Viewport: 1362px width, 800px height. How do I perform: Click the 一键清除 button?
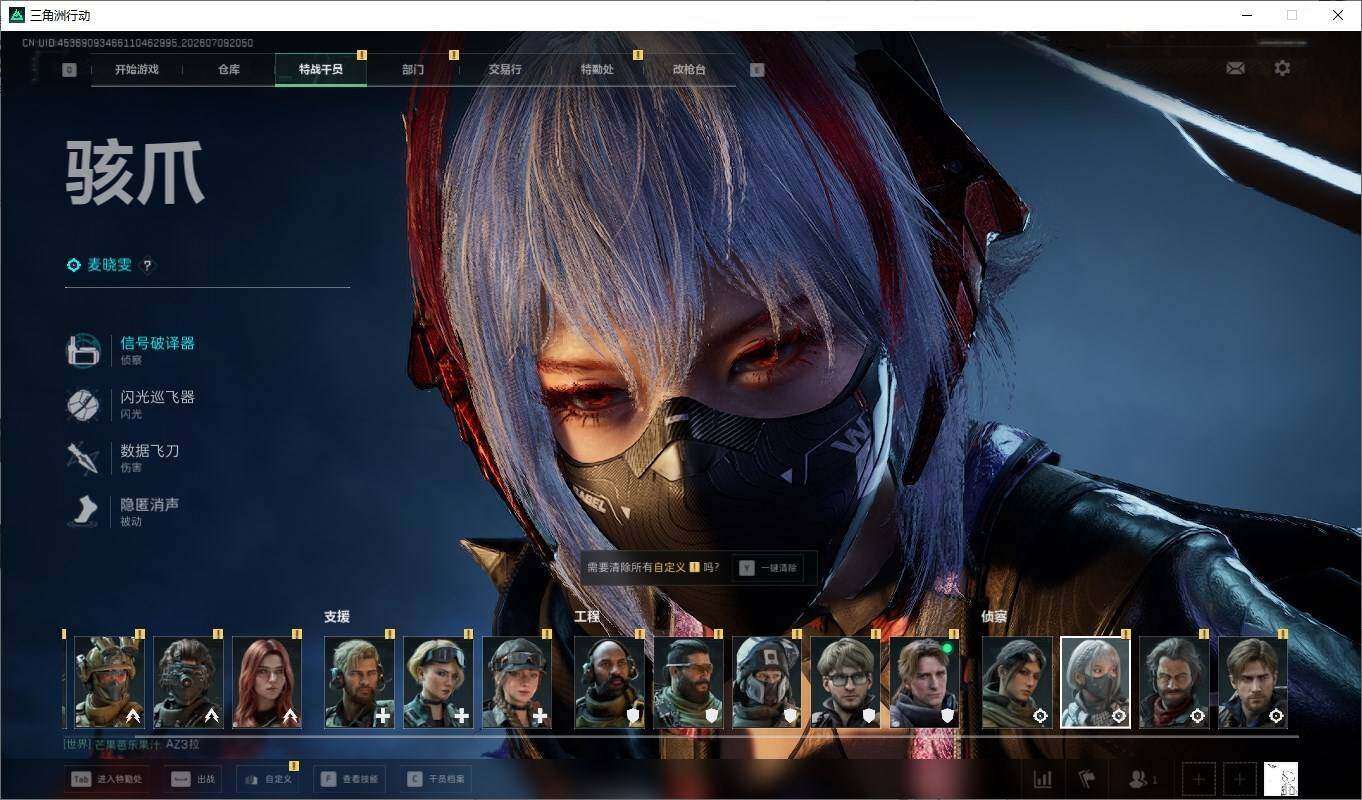click(x=768, y=568)
